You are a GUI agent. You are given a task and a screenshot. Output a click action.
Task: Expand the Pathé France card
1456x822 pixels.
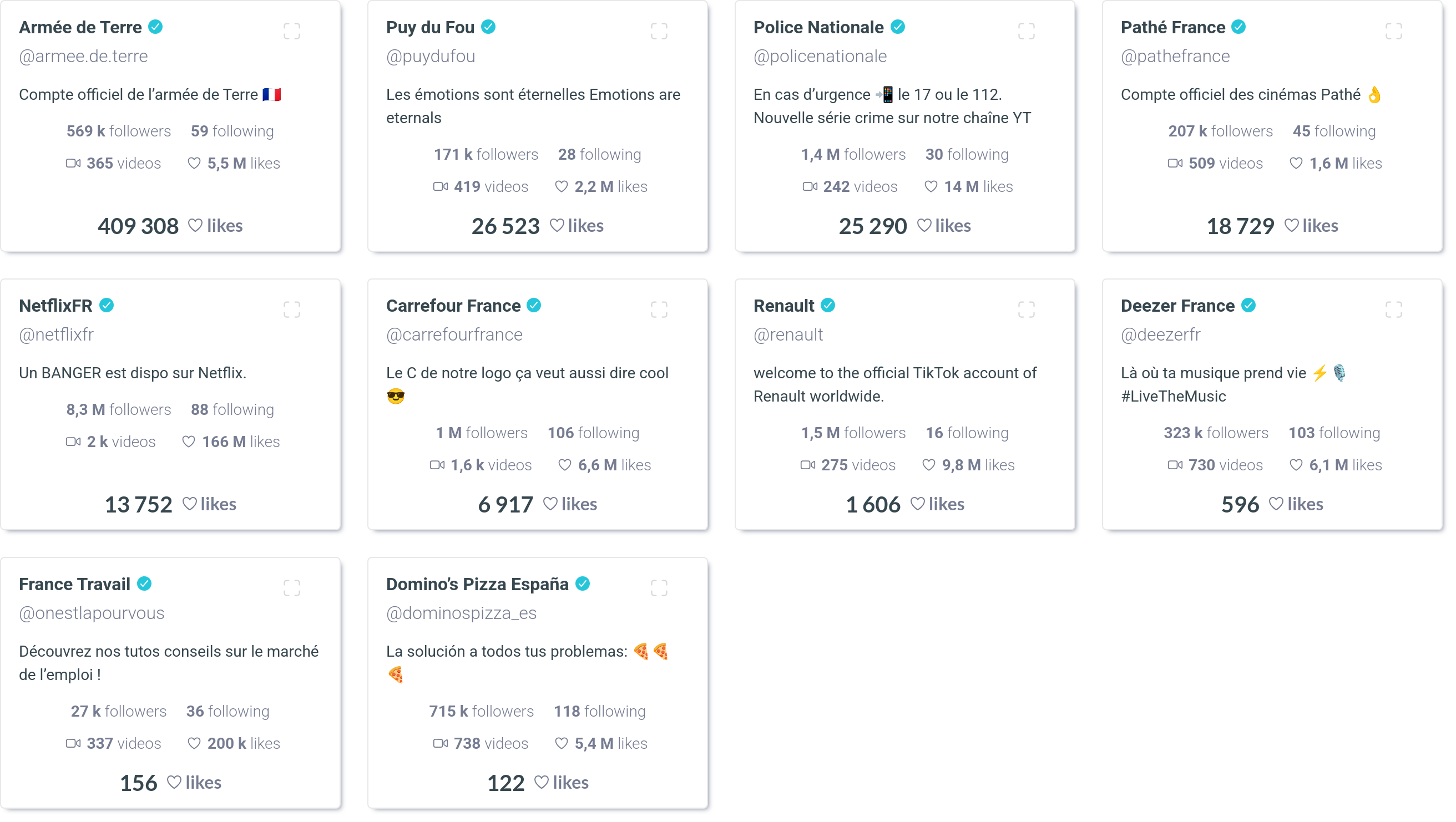[1394, 31]
